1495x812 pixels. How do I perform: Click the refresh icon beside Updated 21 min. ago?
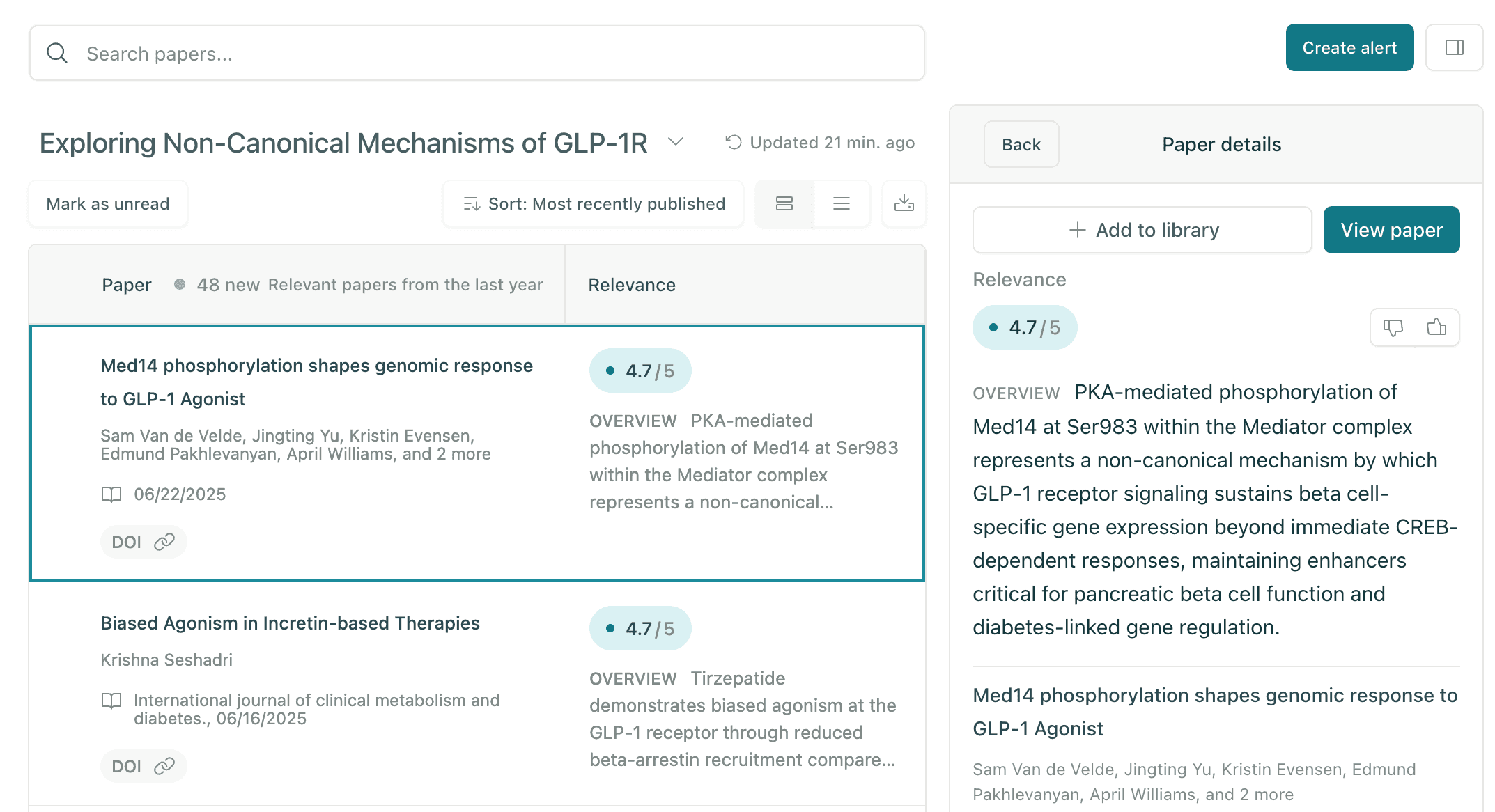pos(733,142)
